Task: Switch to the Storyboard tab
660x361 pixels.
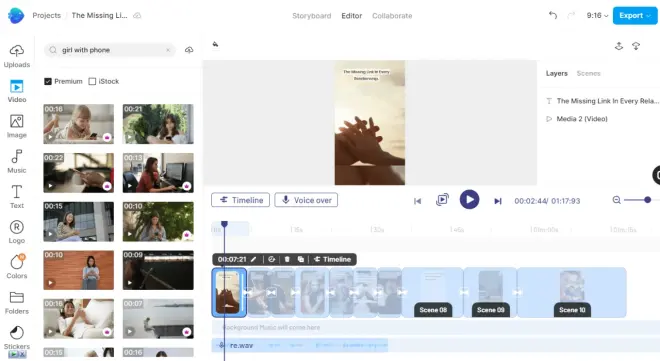Action: [311, 16]
